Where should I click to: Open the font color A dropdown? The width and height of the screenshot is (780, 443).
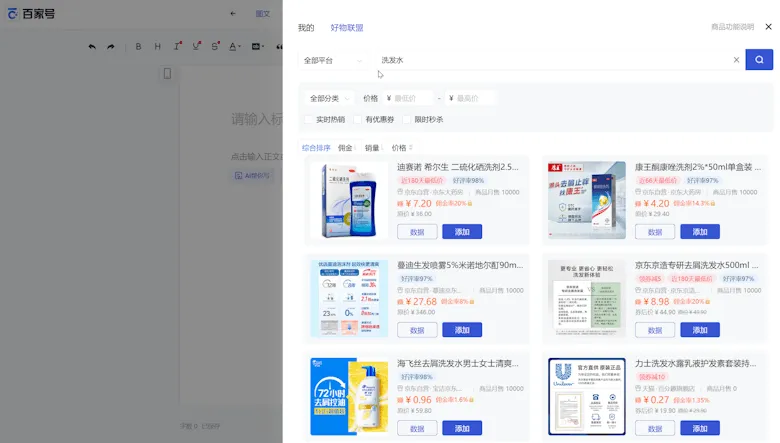pos(234,47)
